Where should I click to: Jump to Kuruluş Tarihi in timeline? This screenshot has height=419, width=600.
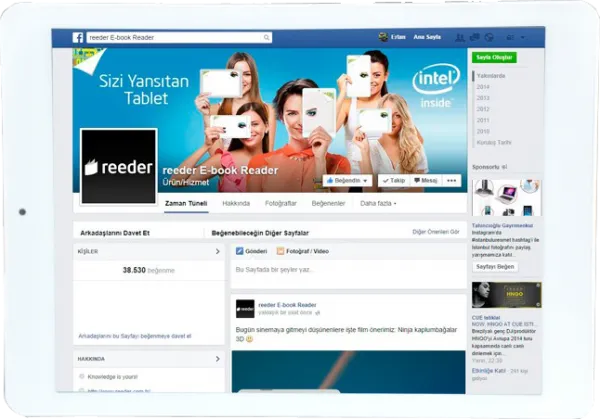494,142
